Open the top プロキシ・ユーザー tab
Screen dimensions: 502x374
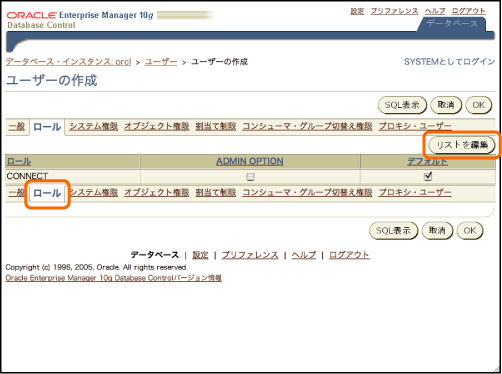click(x=415, y=126)
